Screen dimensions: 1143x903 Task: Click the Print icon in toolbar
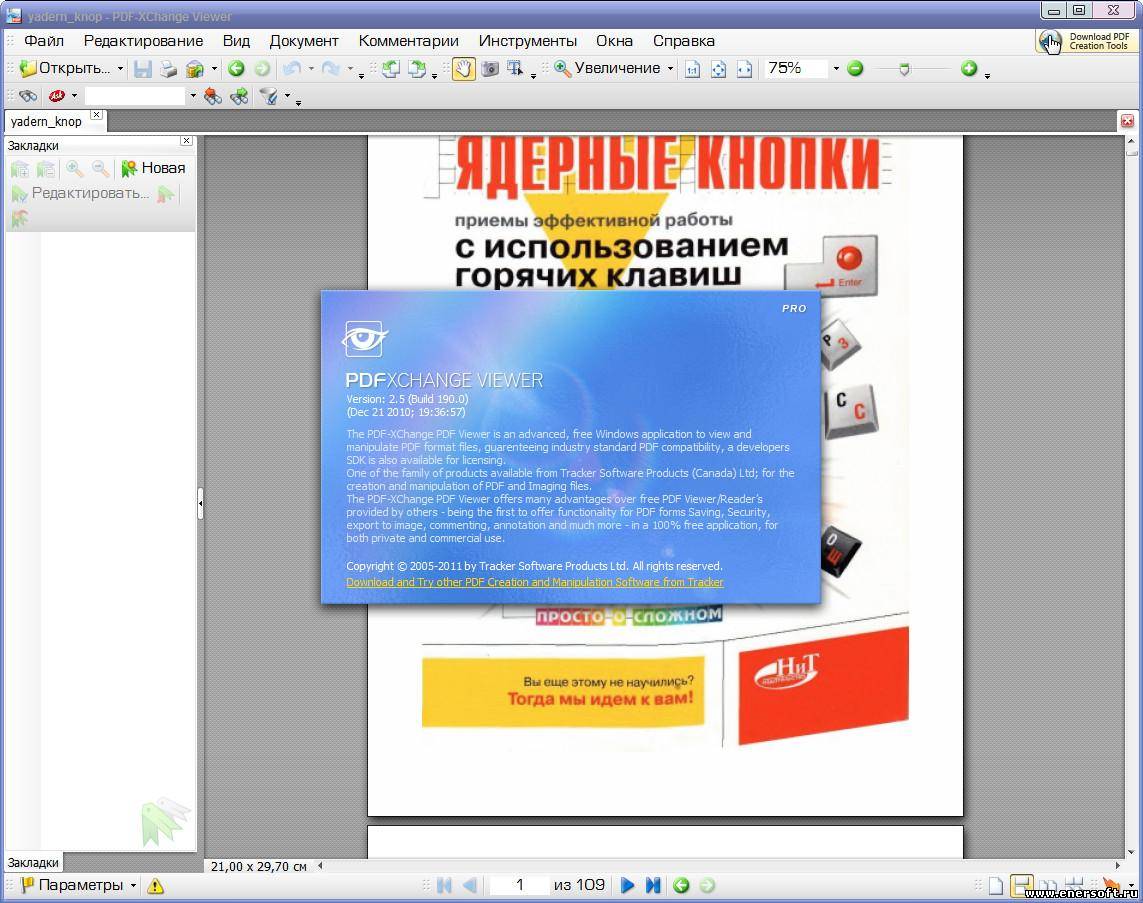168,69
